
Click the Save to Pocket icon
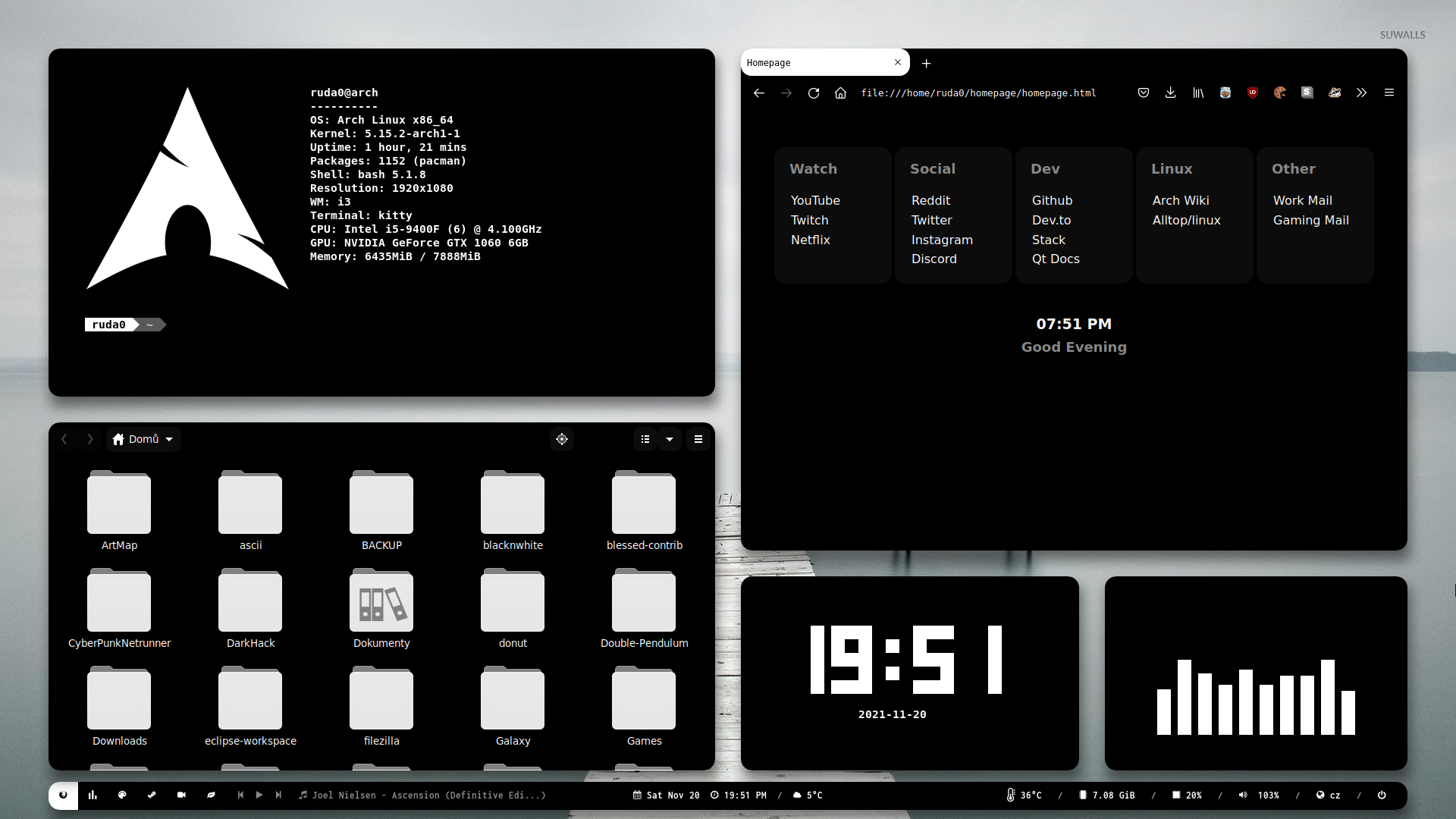click(1144, 93)
